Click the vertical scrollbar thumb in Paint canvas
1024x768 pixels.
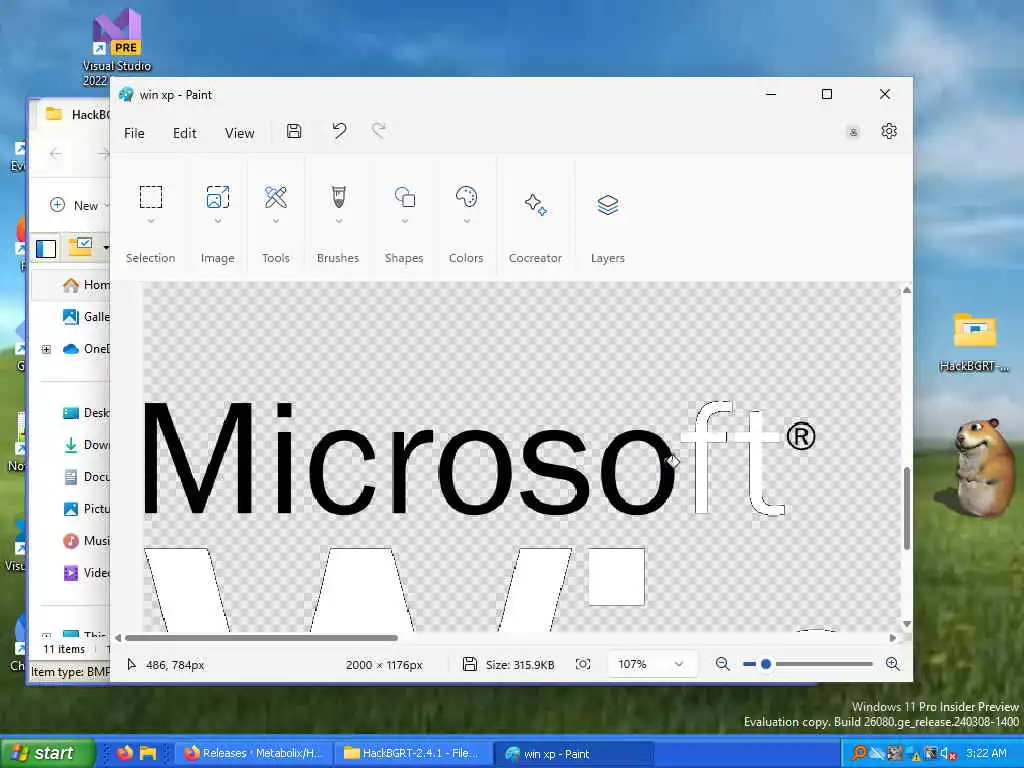pyautogui.click(x=906, y=508)
